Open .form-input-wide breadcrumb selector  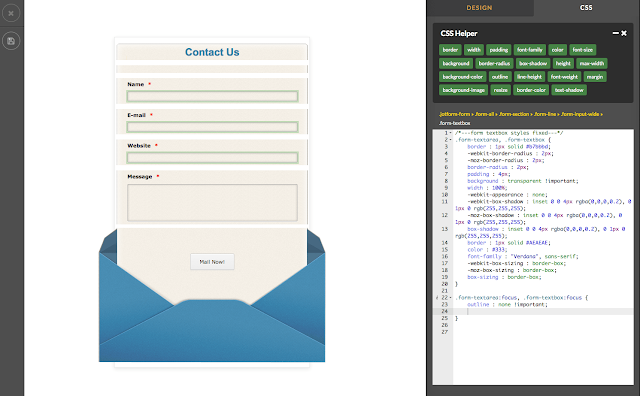click(580, 114)
